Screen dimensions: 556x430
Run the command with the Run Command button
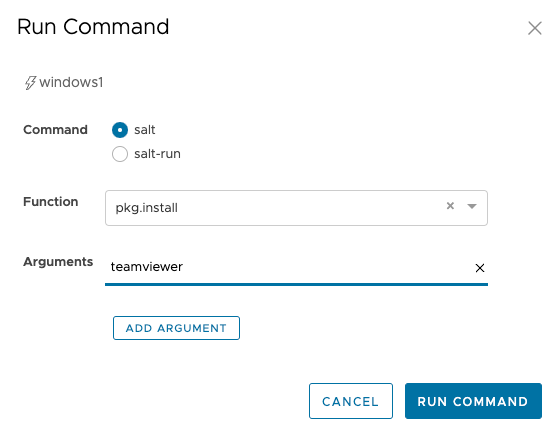[x=473, y=401]
